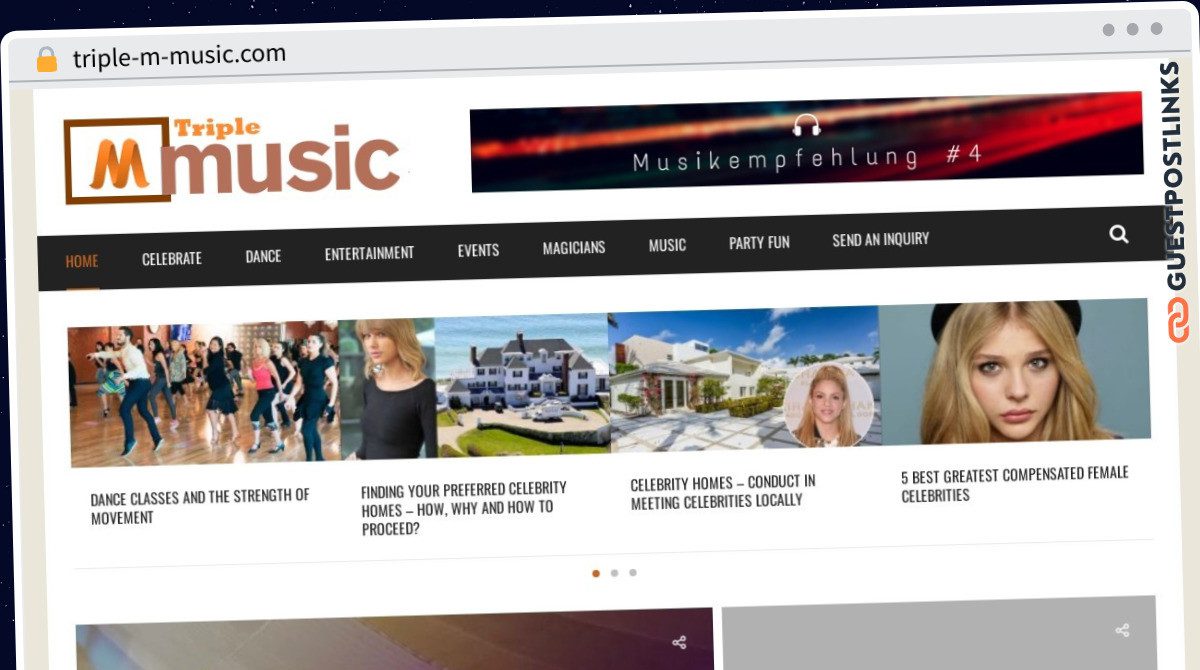Screen dimensions: 1200x670
Task: Open the search icon in navigation bar
Action: 1119,235
